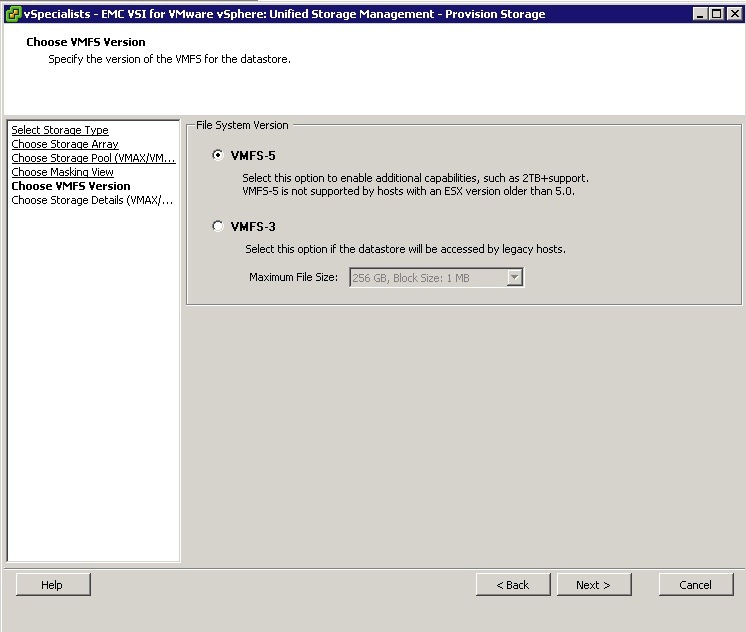This screenshot has width=746, height=632.
Task: Select Choose Storage Details in wizard steps
Action: tap(92, 200)
